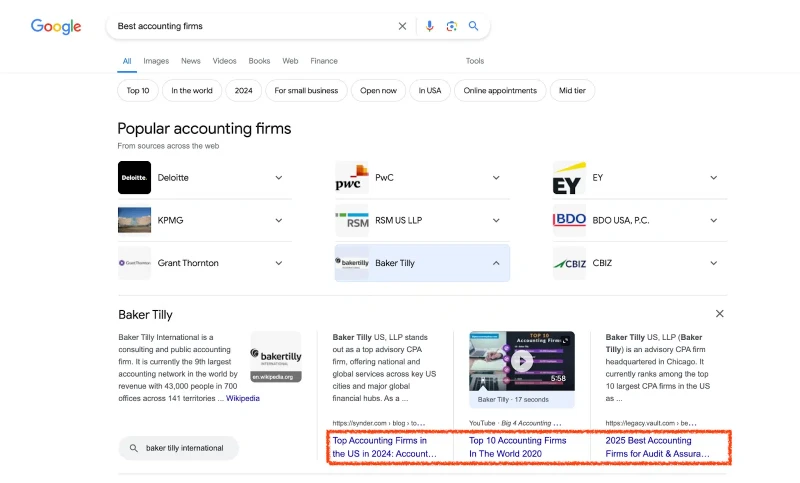Search baker tilly international suggestion
Screen dimensions: 800x483
(x=179, y=448)
